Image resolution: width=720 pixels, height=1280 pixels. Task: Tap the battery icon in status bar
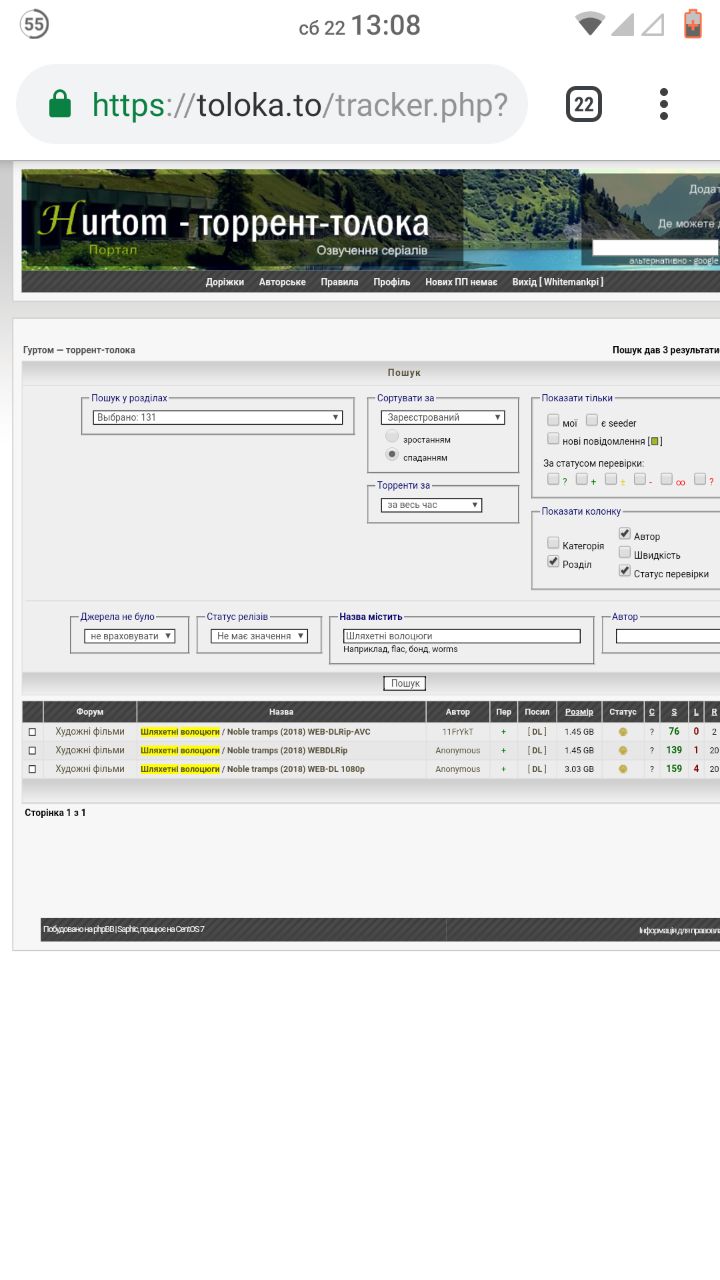(692, 23)
